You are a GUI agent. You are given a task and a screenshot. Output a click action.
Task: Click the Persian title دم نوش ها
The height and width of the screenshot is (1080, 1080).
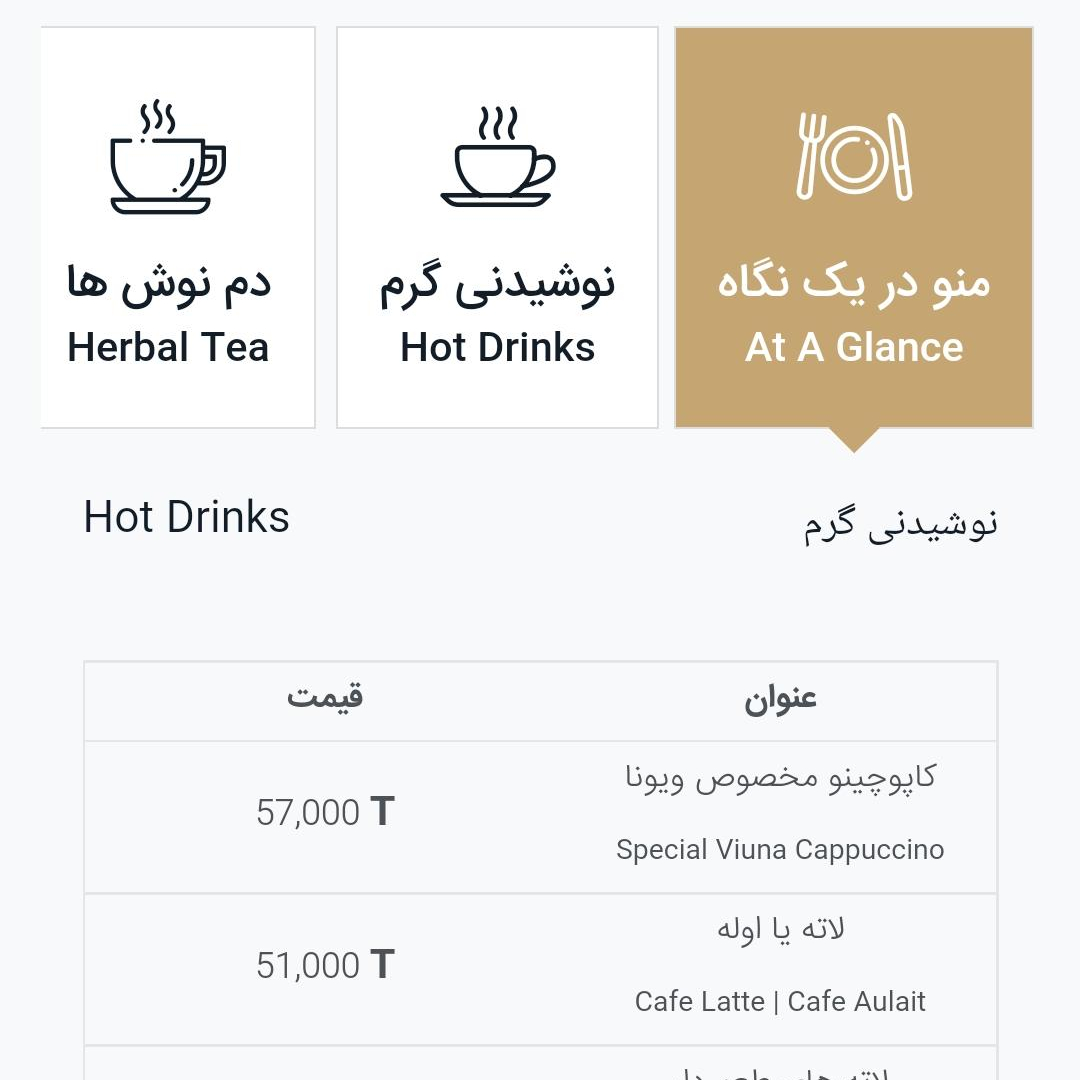tap(168, 283)
